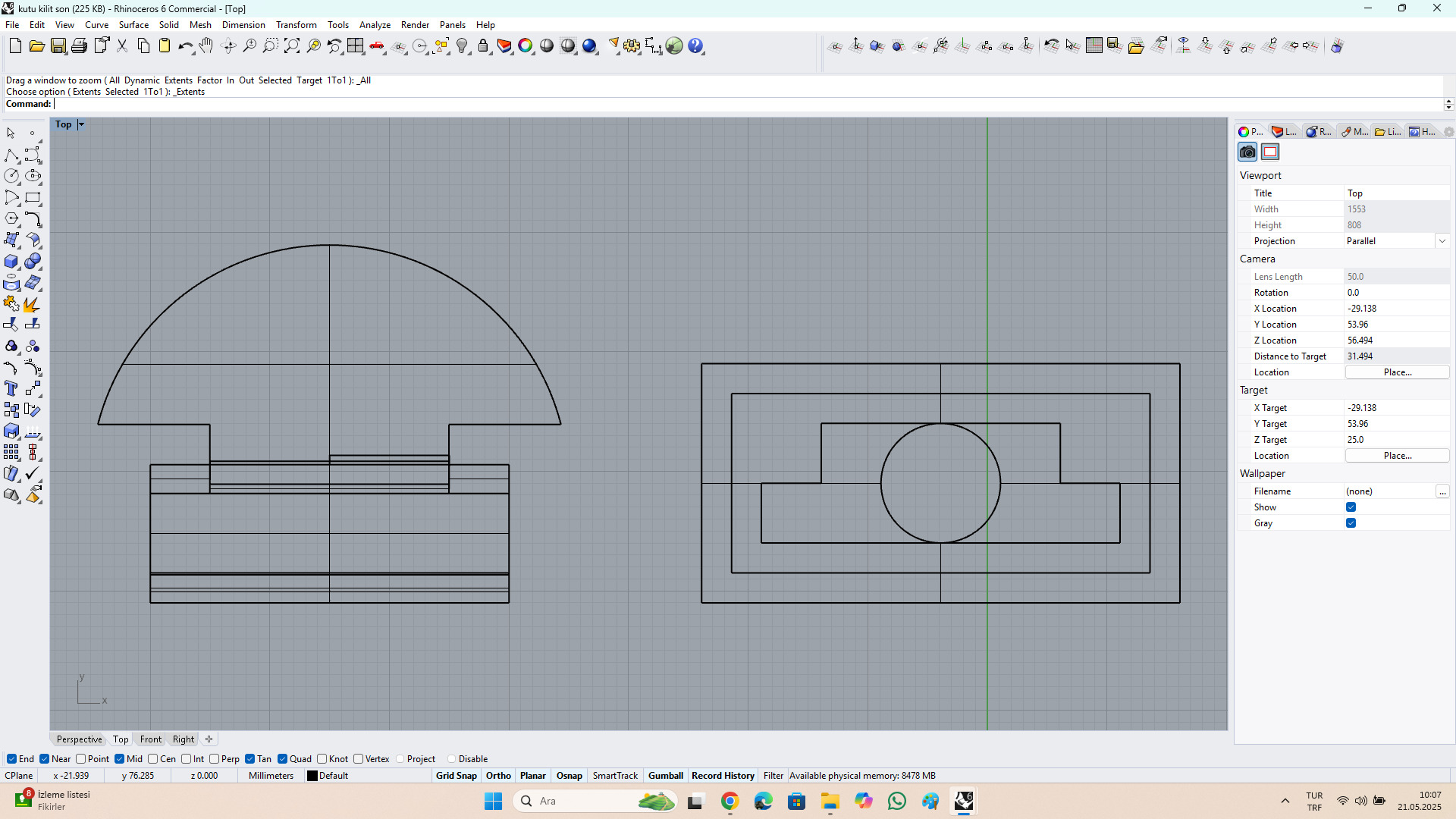Click the Print icon

[79, 46]
